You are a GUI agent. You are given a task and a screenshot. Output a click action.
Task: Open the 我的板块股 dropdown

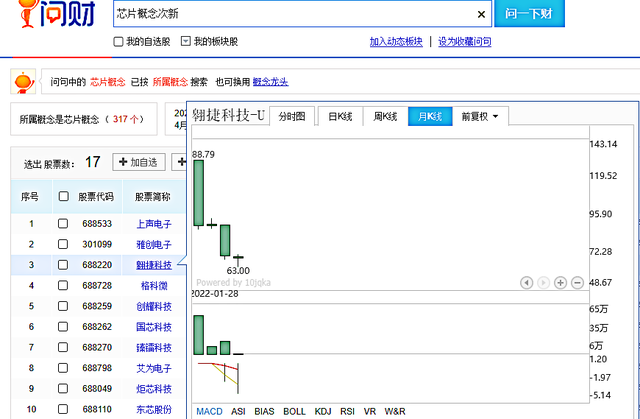click(186, 41)
